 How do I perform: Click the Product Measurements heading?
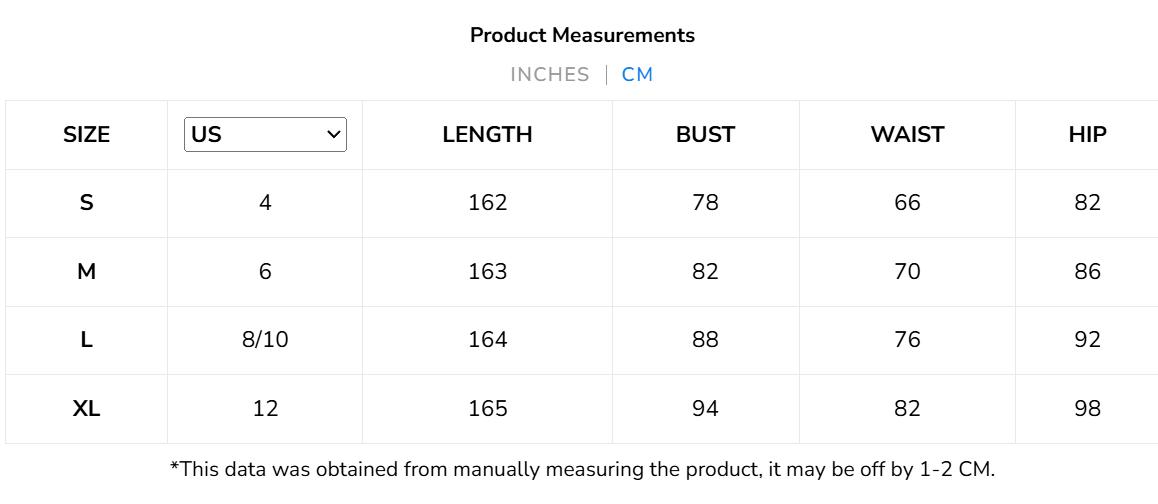tap(582, 35)
